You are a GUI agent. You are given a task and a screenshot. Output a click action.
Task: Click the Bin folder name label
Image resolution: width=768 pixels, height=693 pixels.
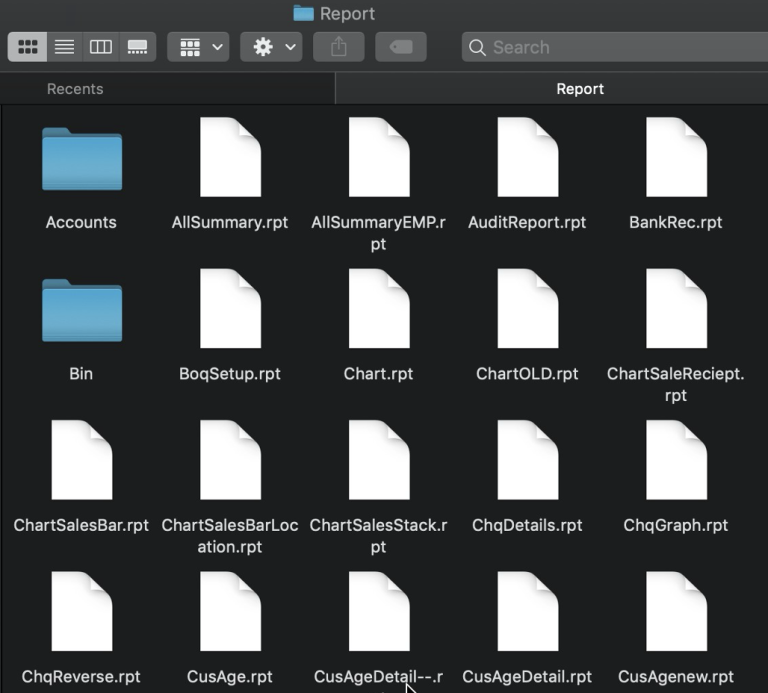tap(81, 374)
